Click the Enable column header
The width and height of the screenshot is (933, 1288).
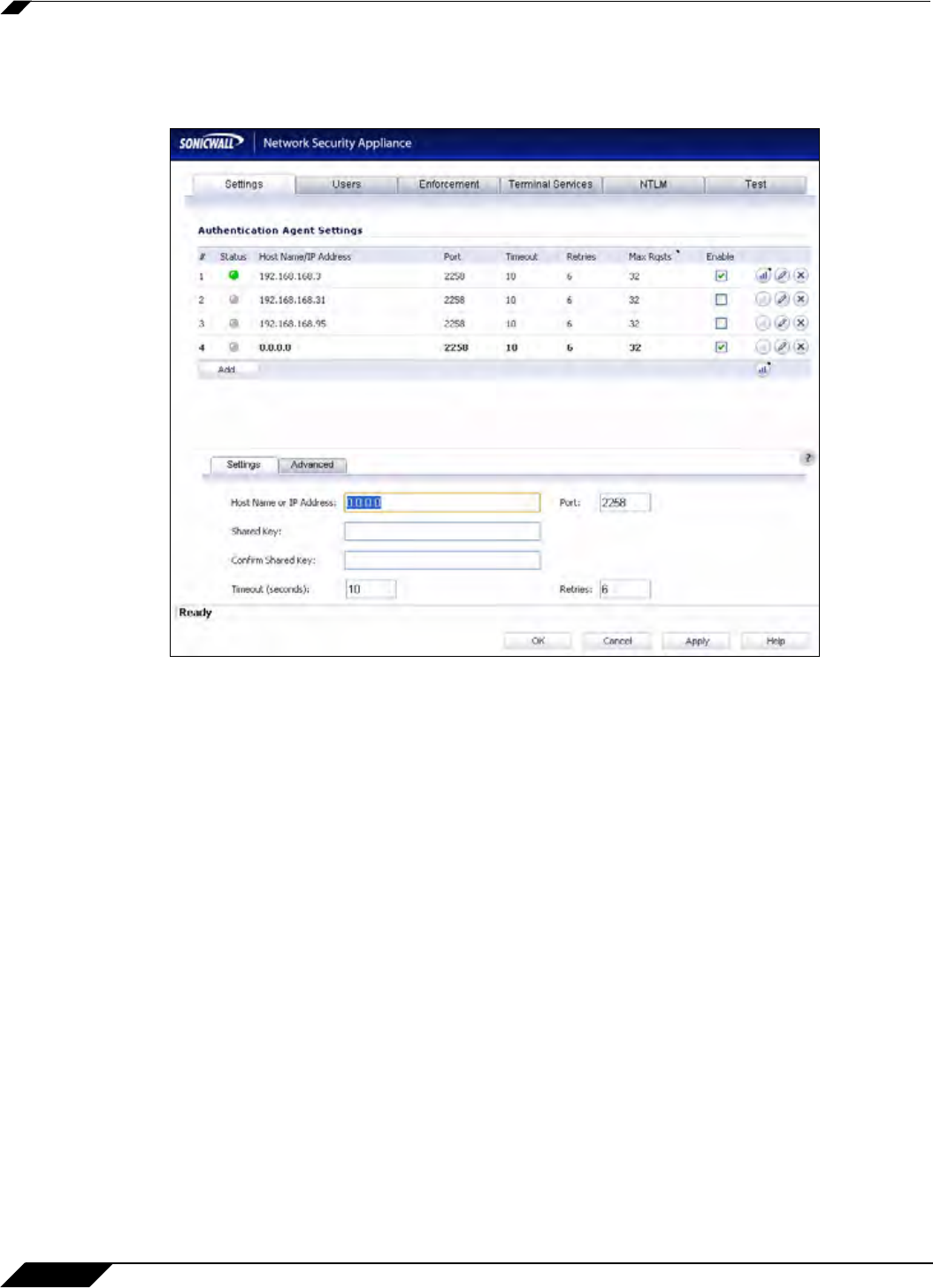pos(720,256)
